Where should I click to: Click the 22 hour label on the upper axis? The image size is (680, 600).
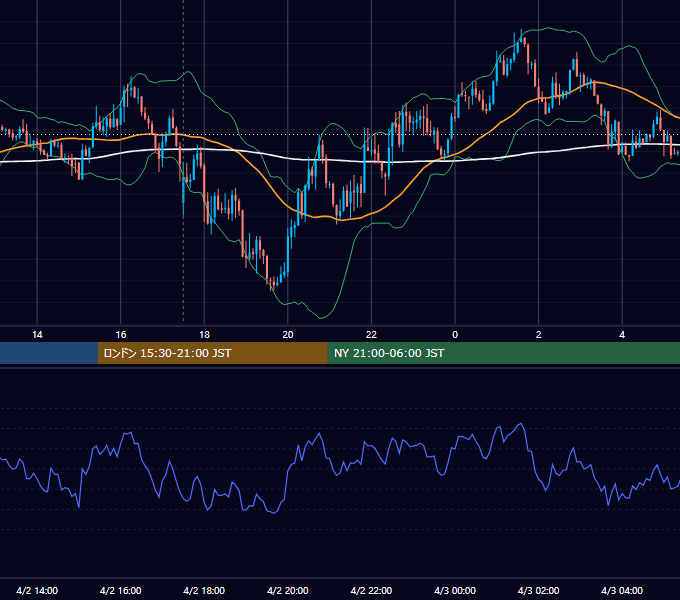[371, 335]
